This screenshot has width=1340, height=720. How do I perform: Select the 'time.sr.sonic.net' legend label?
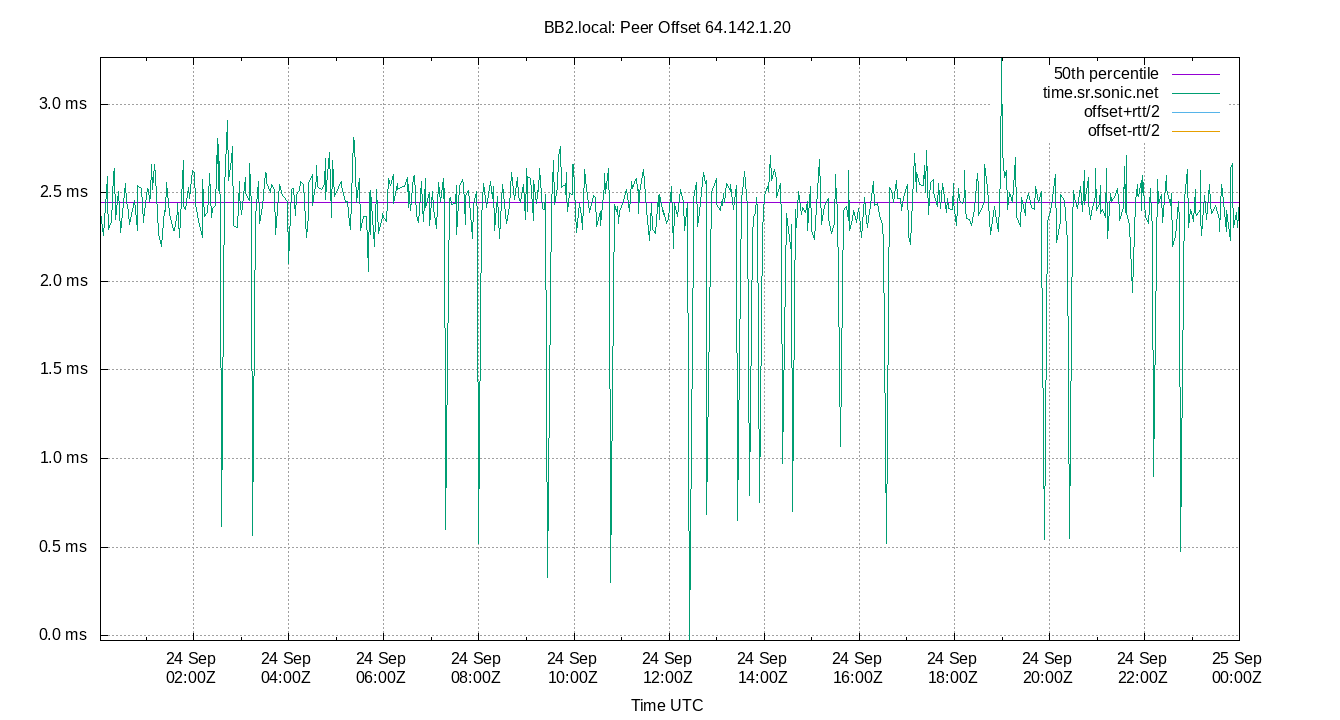[1101, 93]
